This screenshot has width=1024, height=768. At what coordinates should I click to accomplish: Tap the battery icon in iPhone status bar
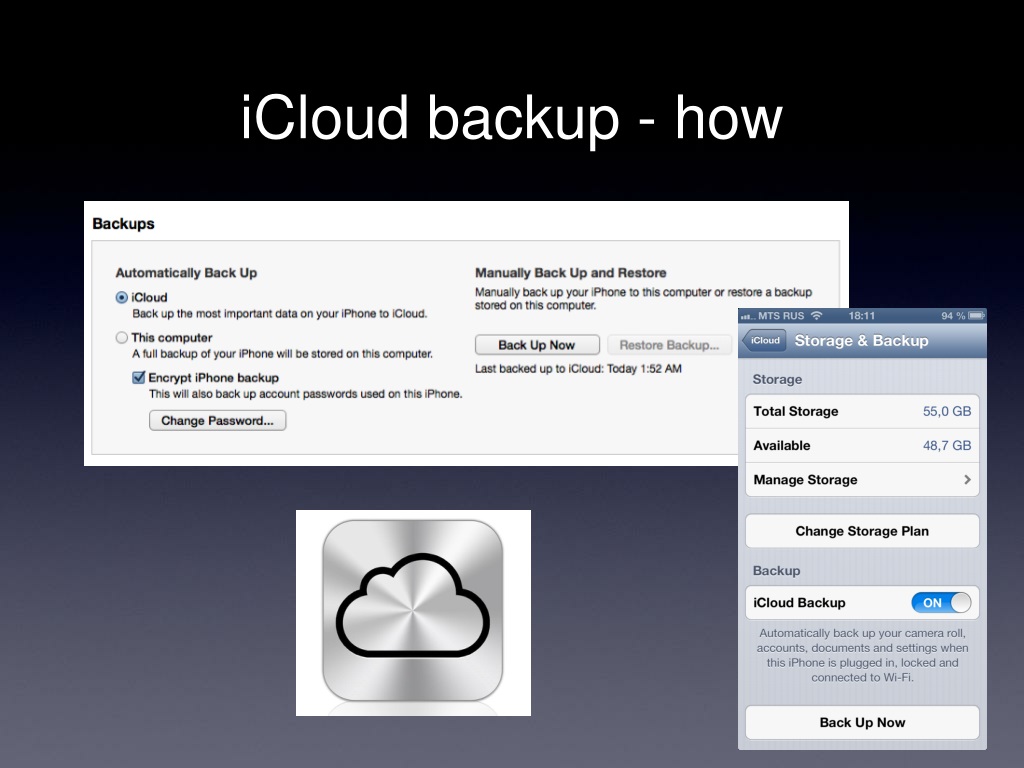click(976, 315)
